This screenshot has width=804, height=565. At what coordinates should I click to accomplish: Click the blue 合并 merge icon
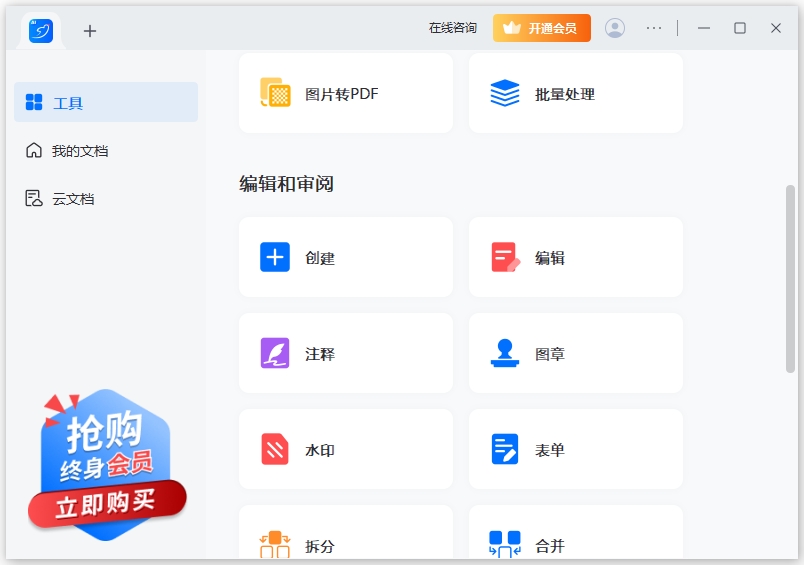[x=505, y=544]
